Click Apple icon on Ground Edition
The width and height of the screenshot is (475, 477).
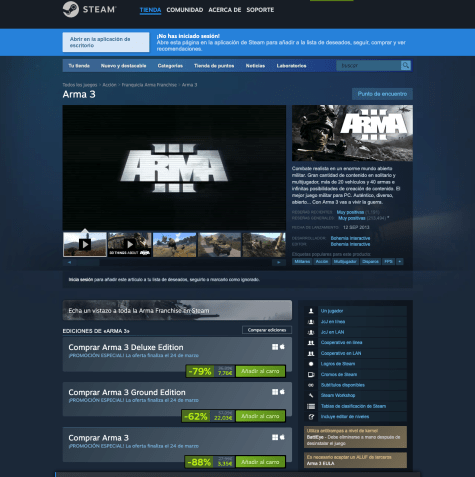tap(282, 392)
